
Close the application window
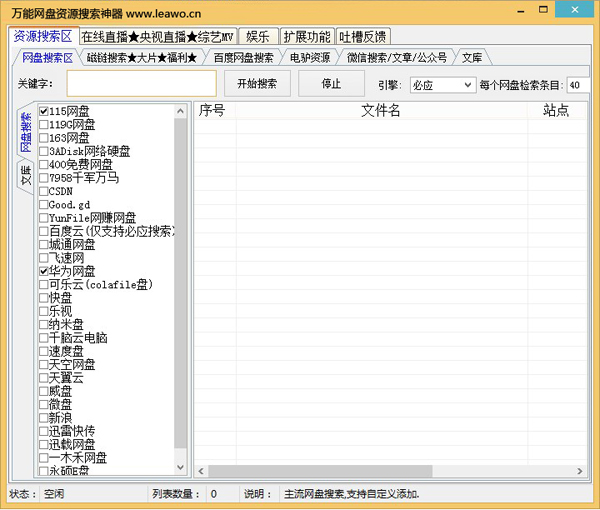click(575, 10)
